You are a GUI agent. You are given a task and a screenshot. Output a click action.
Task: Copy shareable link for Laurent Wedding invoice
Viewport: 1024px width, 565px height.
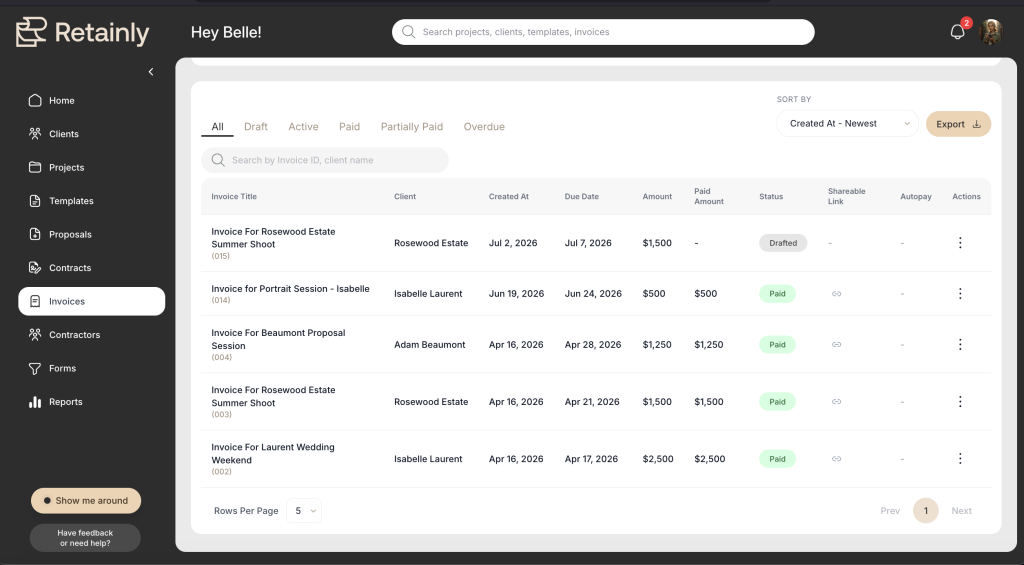tap(836, 459)
